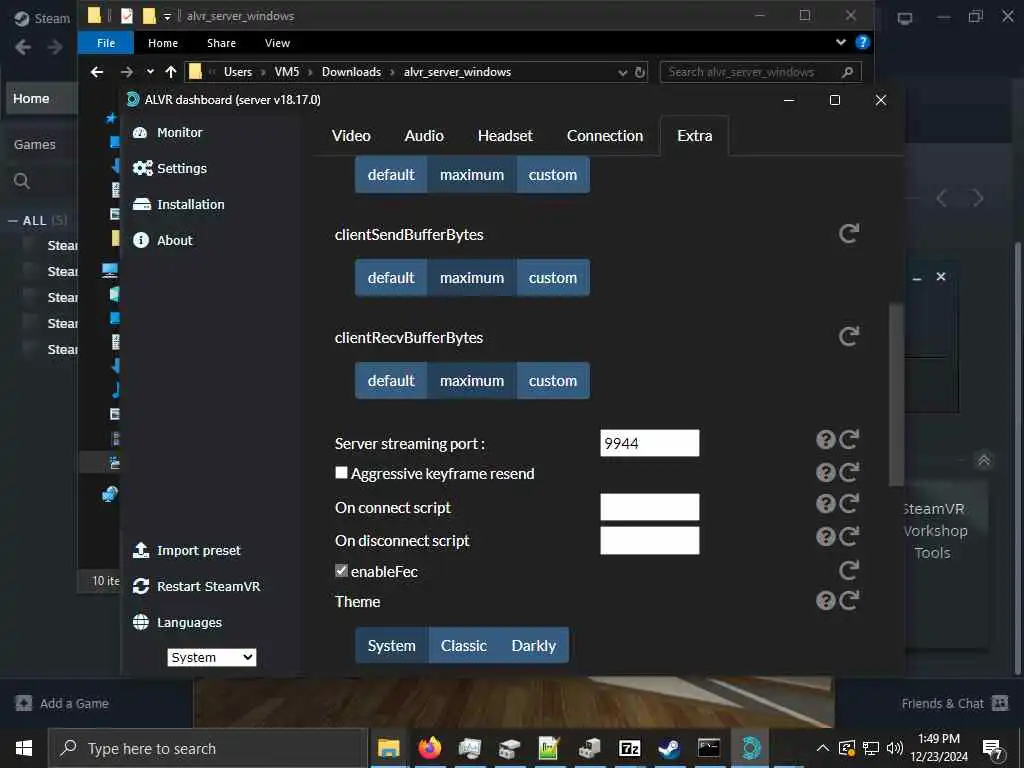Image resolution: width=1024 pixels, height=768 pixels.
Task: Switch to the Video tab
Action: point(351,136)
